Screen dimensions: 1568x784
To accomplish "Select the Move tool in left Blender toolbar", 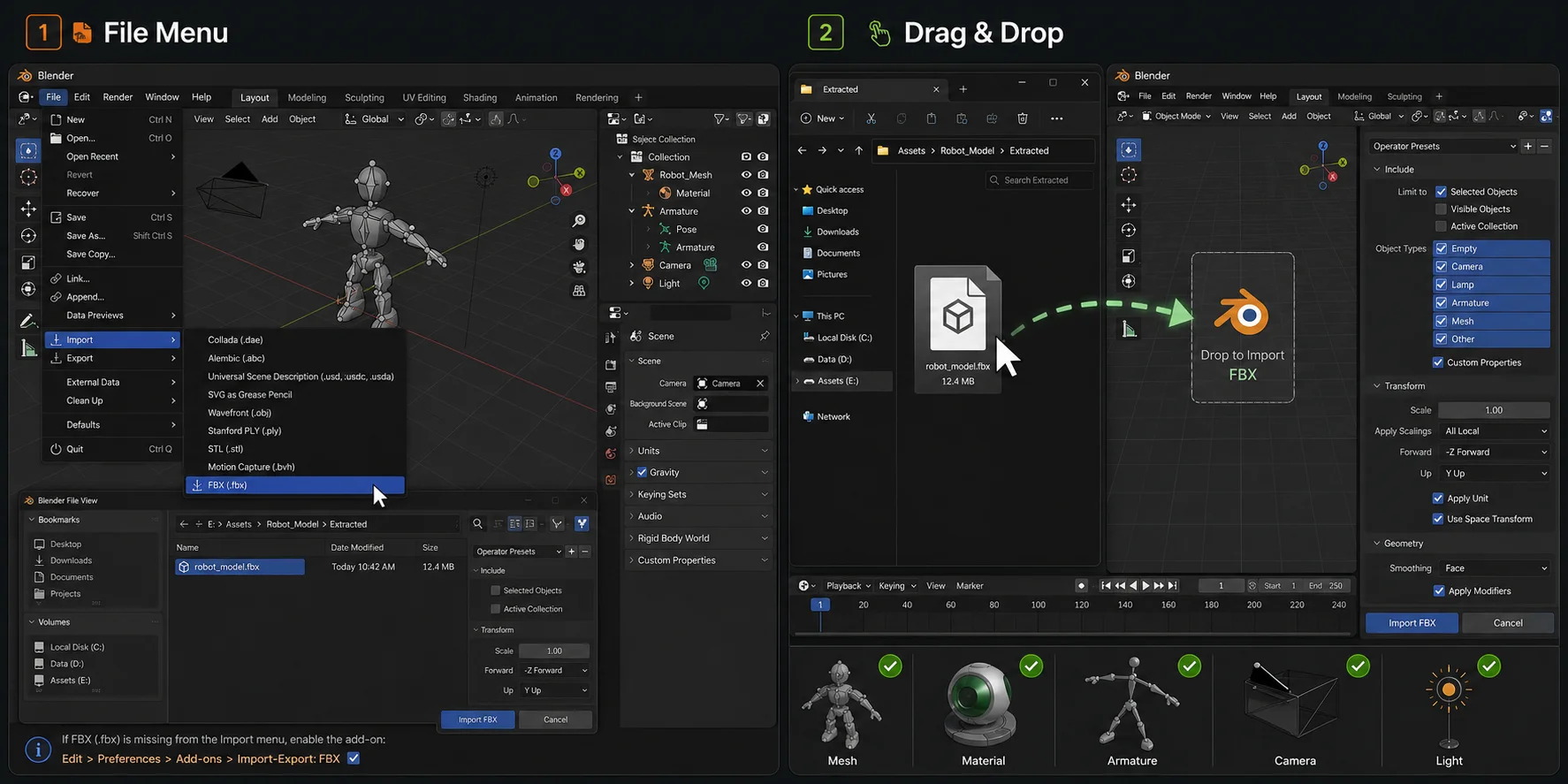I will pyautogui.click(x=28, y=209).
